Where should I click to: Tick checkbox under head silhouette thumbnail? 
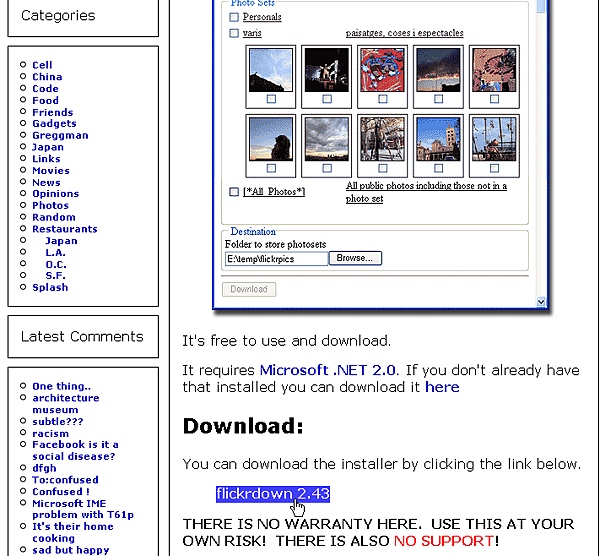point(271,168)
